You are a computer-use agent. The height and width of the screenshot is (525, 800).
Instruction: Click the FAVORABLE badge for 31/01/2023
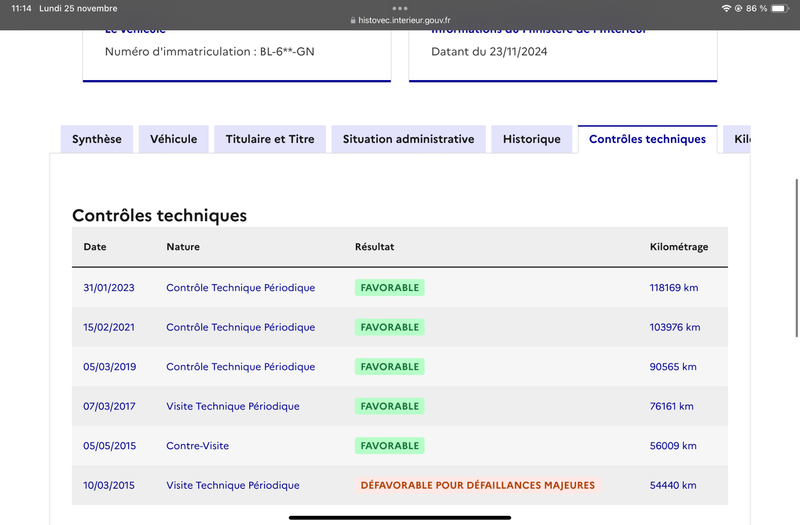(x=389, y=288)
